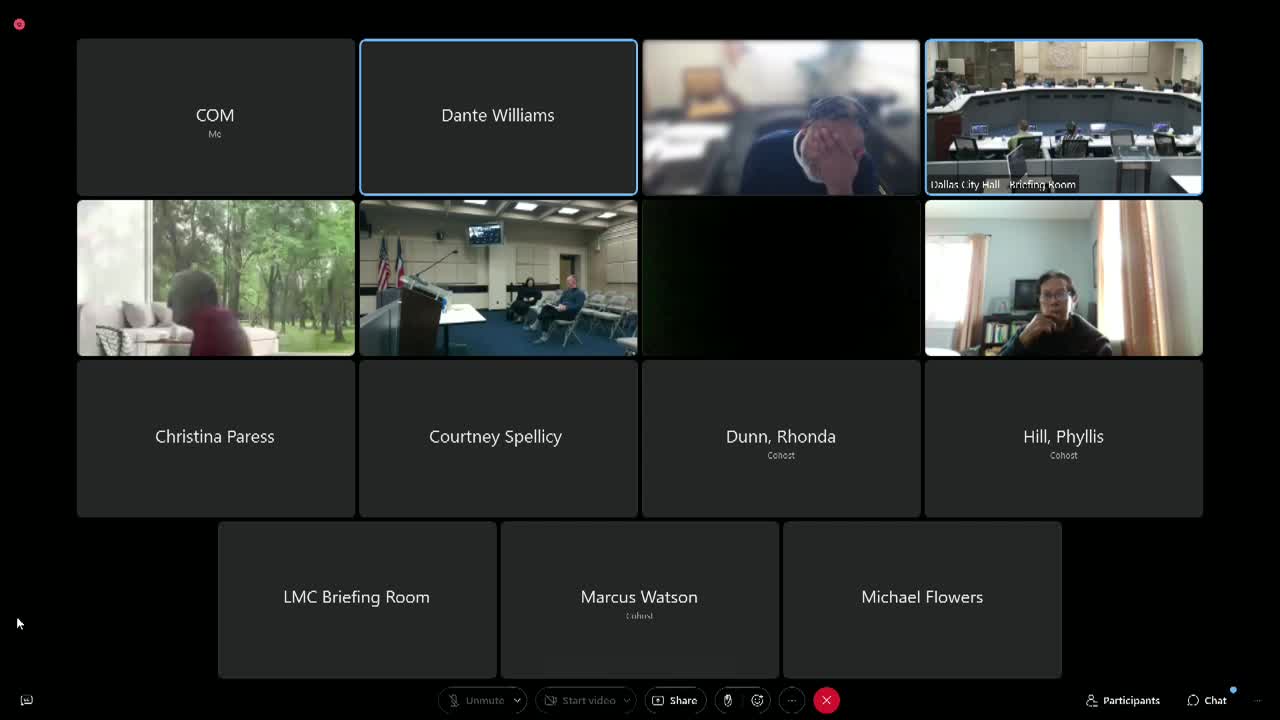Turn on camera with Start video

[x=579, y=700]
